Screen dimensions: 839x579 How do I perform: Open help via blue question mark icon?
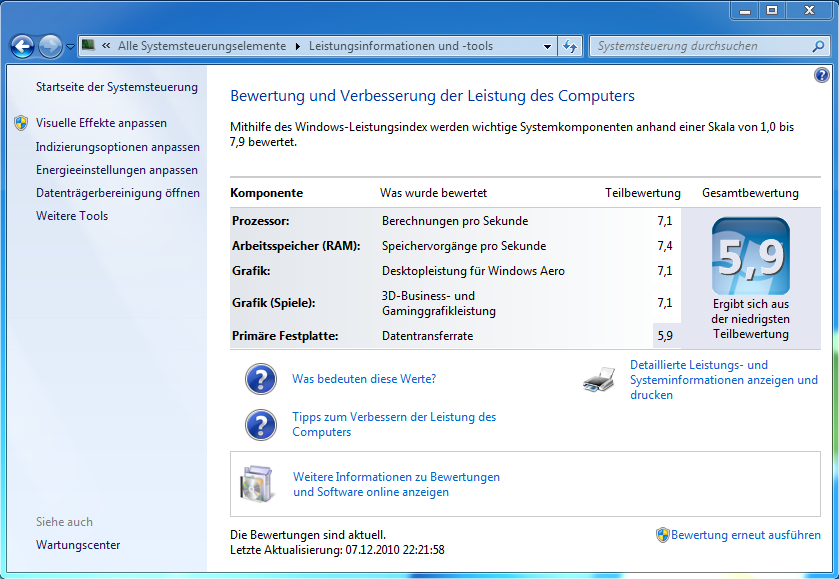tap(821, 75)
